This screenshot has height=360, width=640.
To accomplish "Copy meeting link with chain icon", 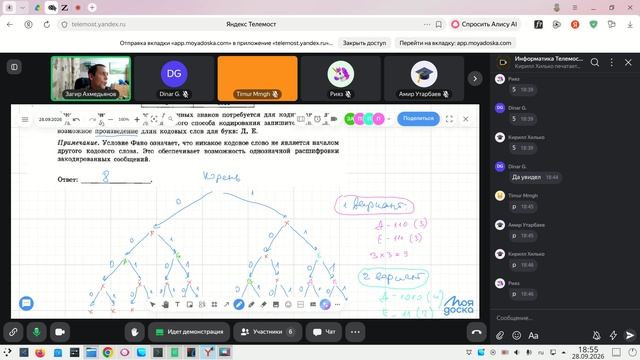I will pyautogui.click(x=13, y=332).
